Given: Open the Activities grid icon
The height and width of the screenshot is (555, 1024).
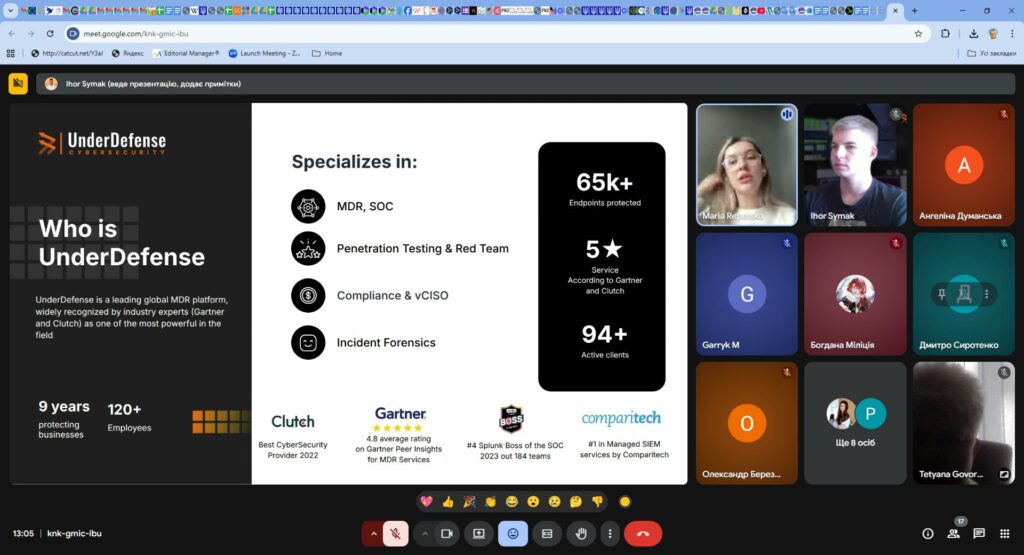Looking at the screenshot, I should 1006,534.
